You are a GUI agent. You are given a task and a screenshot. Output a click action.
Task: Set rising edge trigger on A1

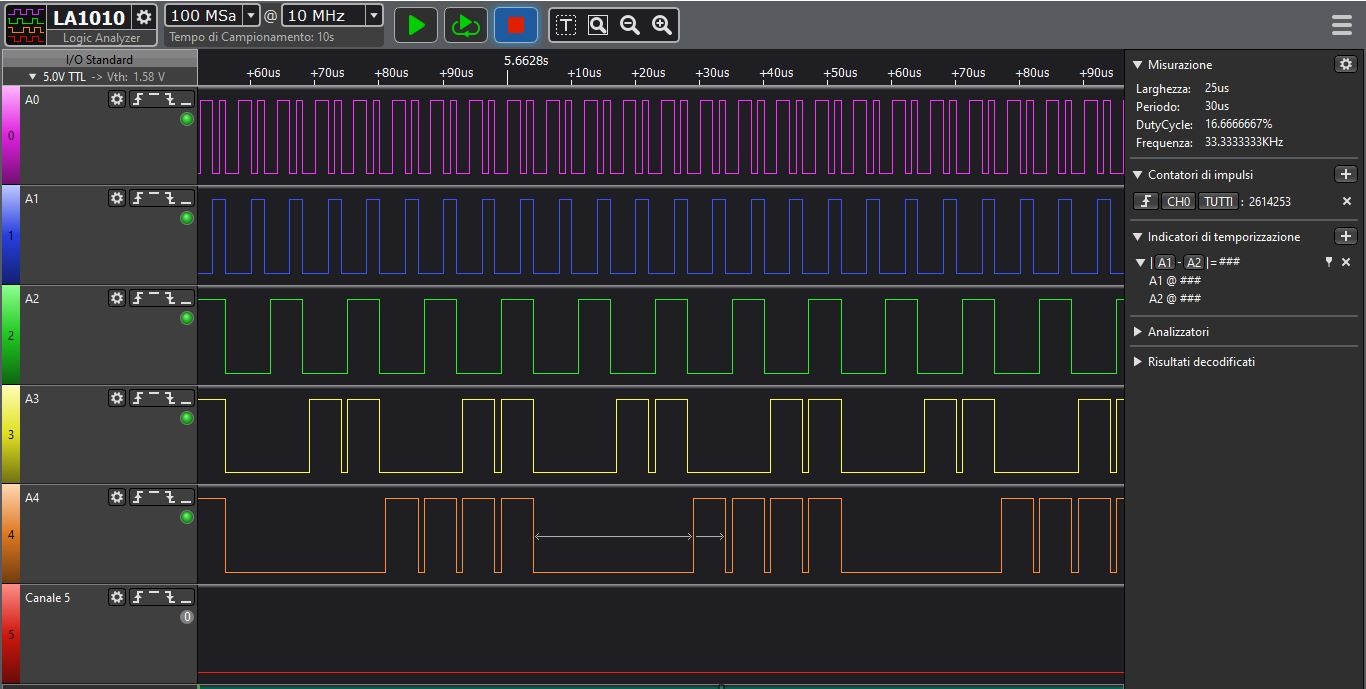138,198
